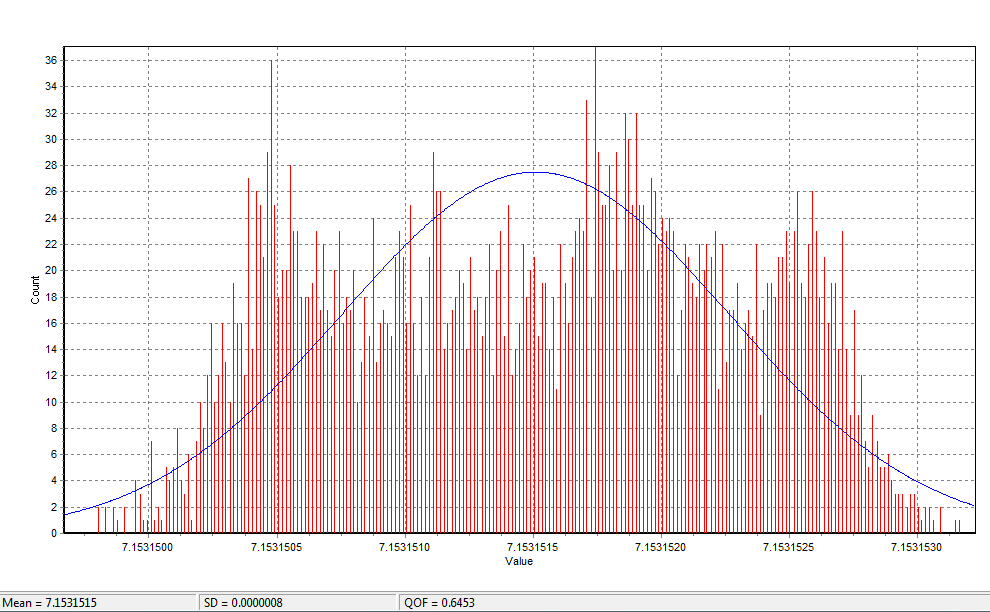Click x-axis tick label 7.1531530

(916, 547)
